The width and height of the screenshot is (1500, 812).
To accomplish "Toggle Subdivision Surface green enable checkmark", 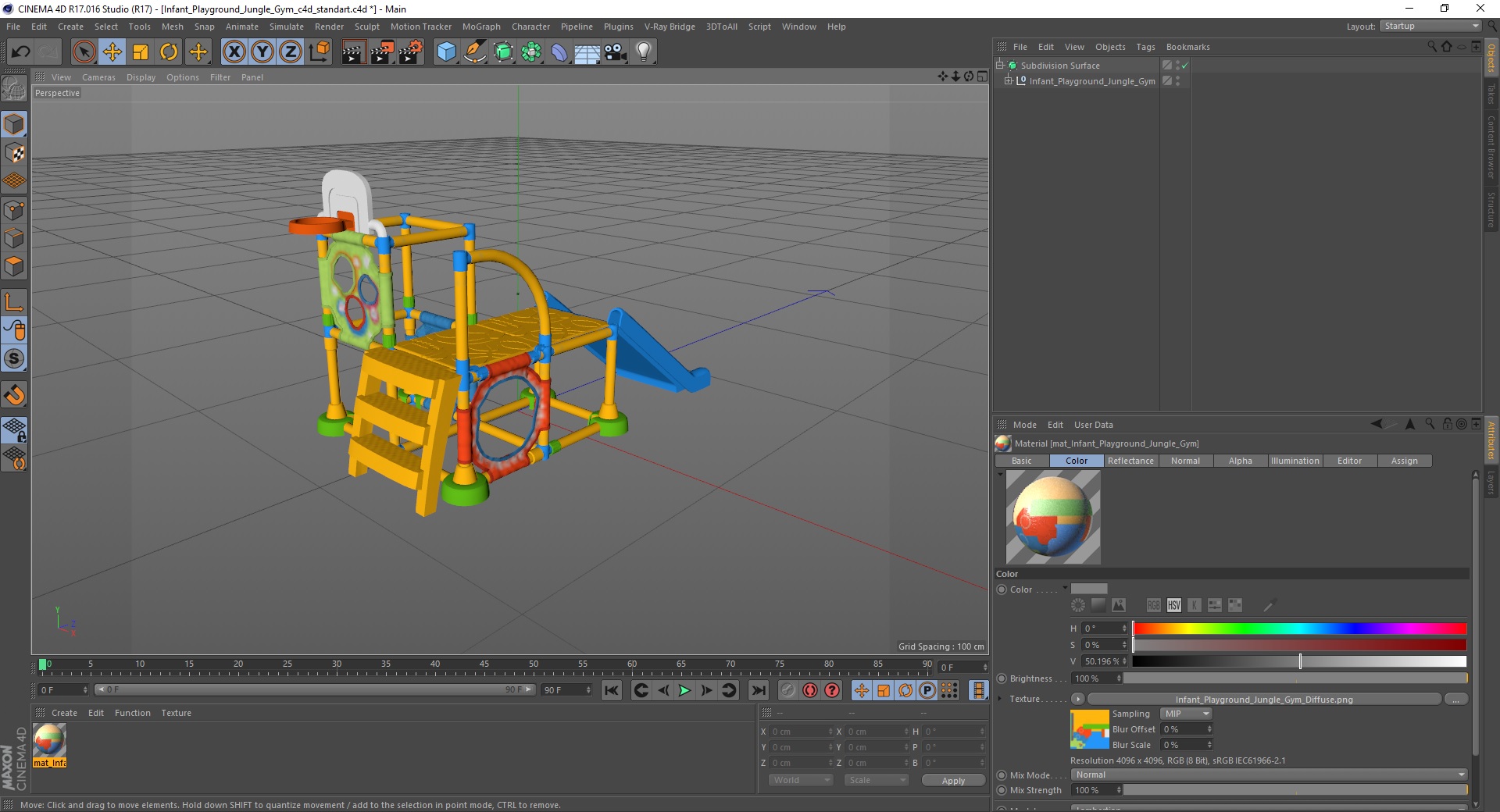I will pos(1184,66).
